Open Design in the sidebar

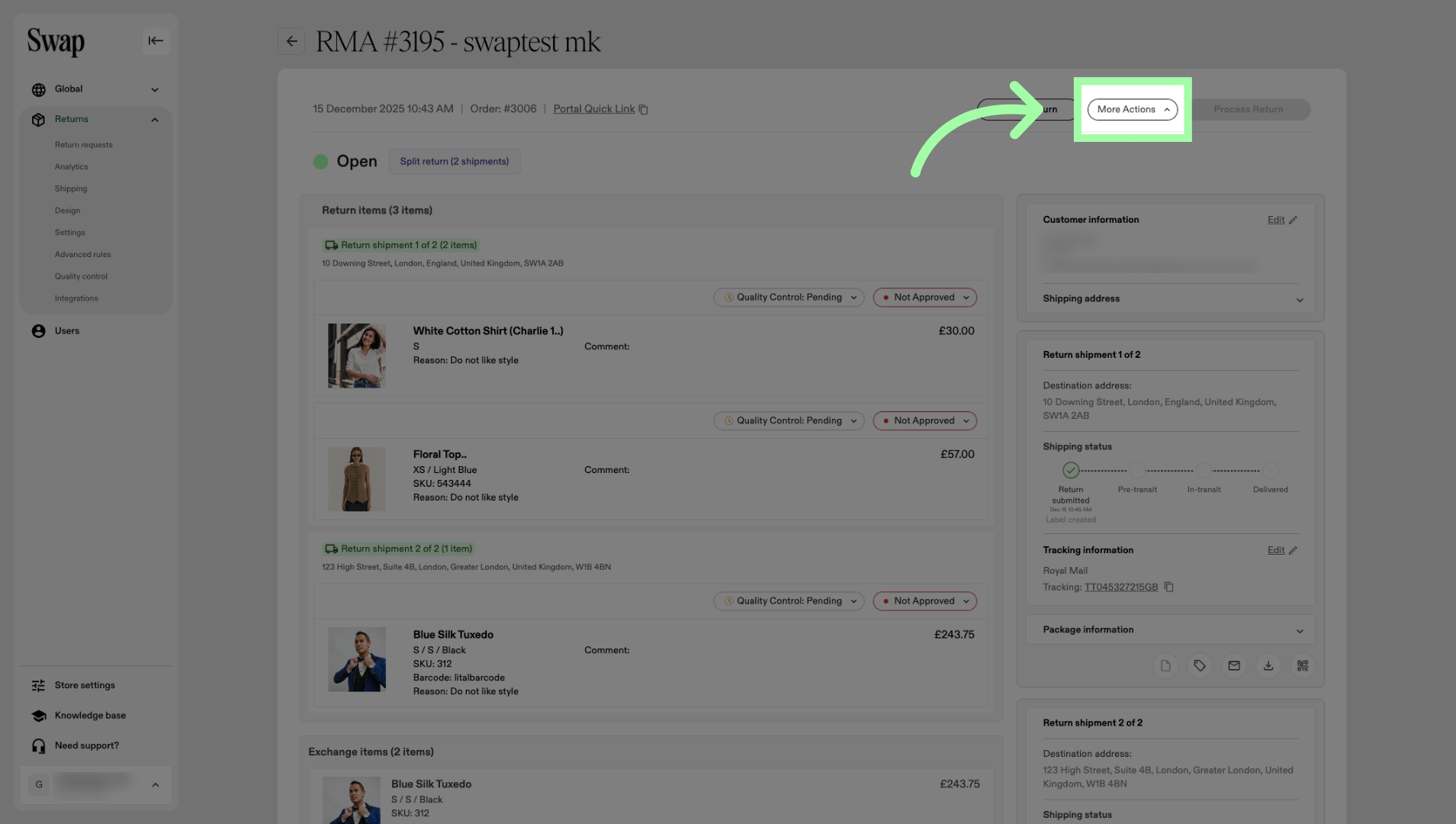point(68,211)
